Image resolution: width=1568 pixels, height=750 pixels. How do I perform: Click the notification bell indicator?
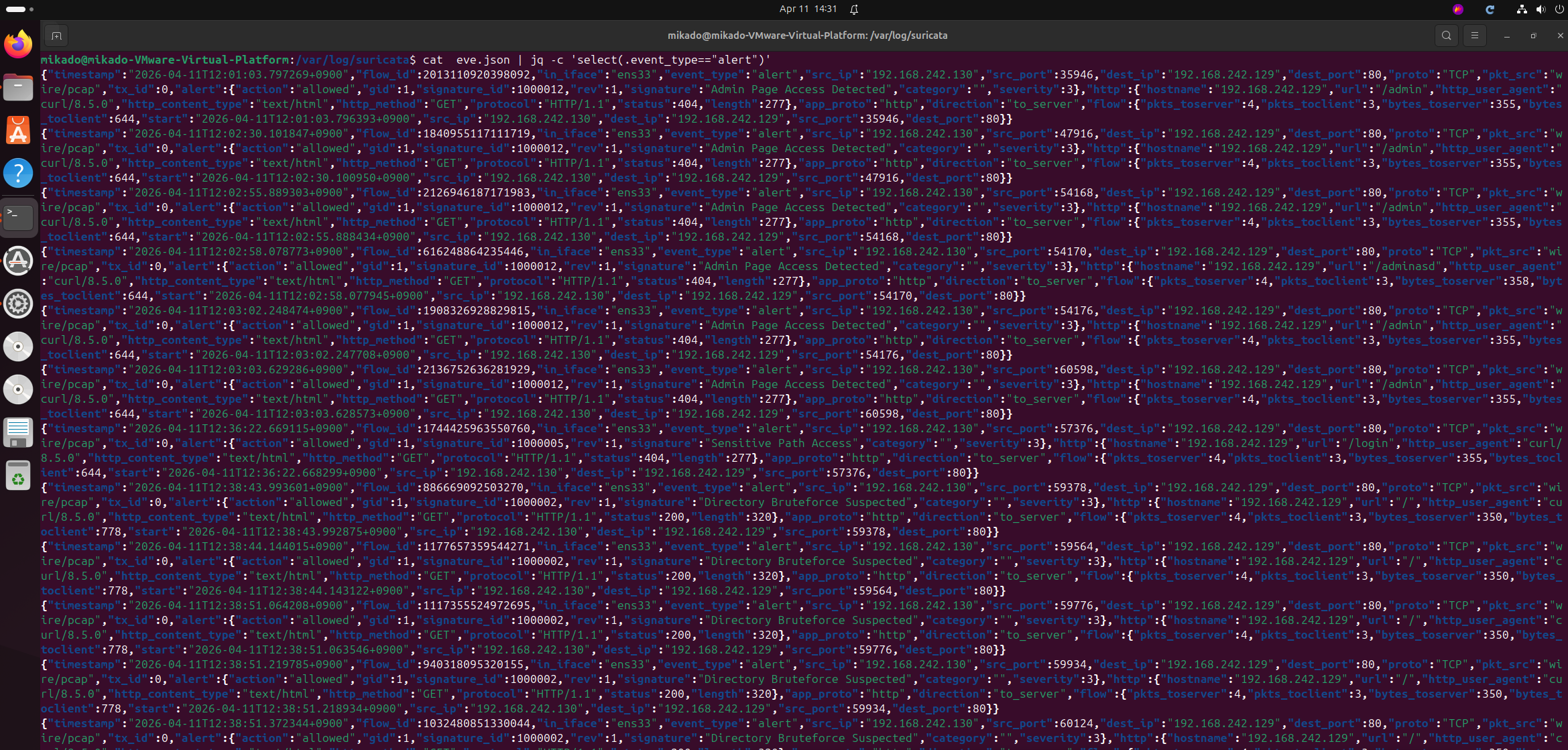click(854, 9)
